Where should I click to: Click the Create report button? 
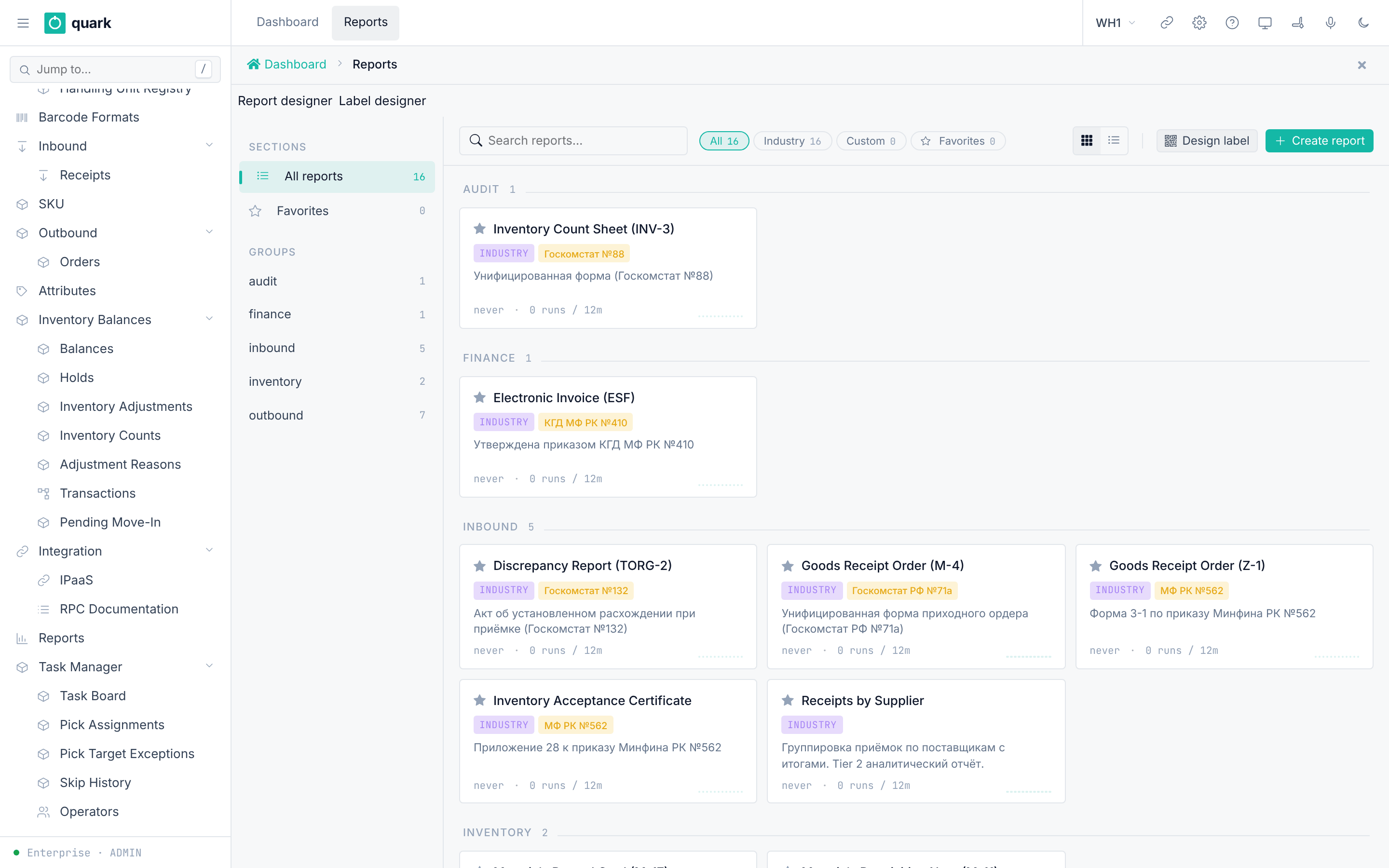(x=1319, y=141)
